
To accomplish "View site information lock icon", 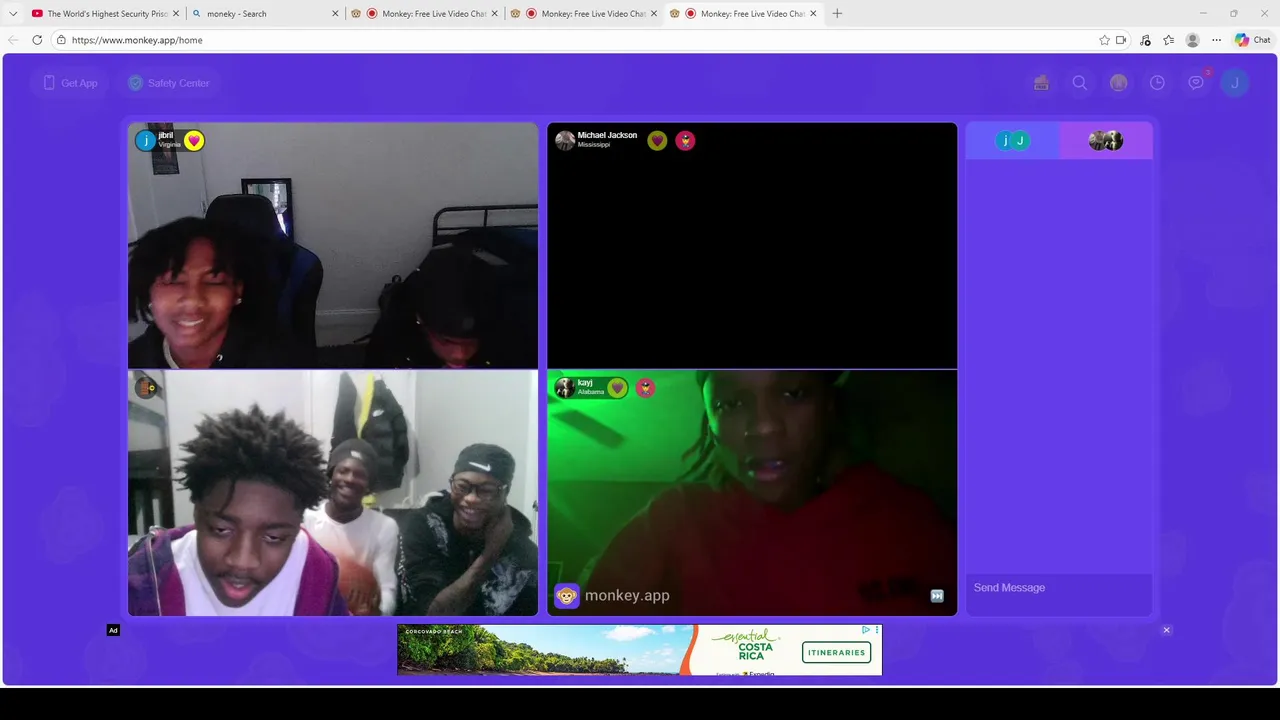I will [61, 40].
